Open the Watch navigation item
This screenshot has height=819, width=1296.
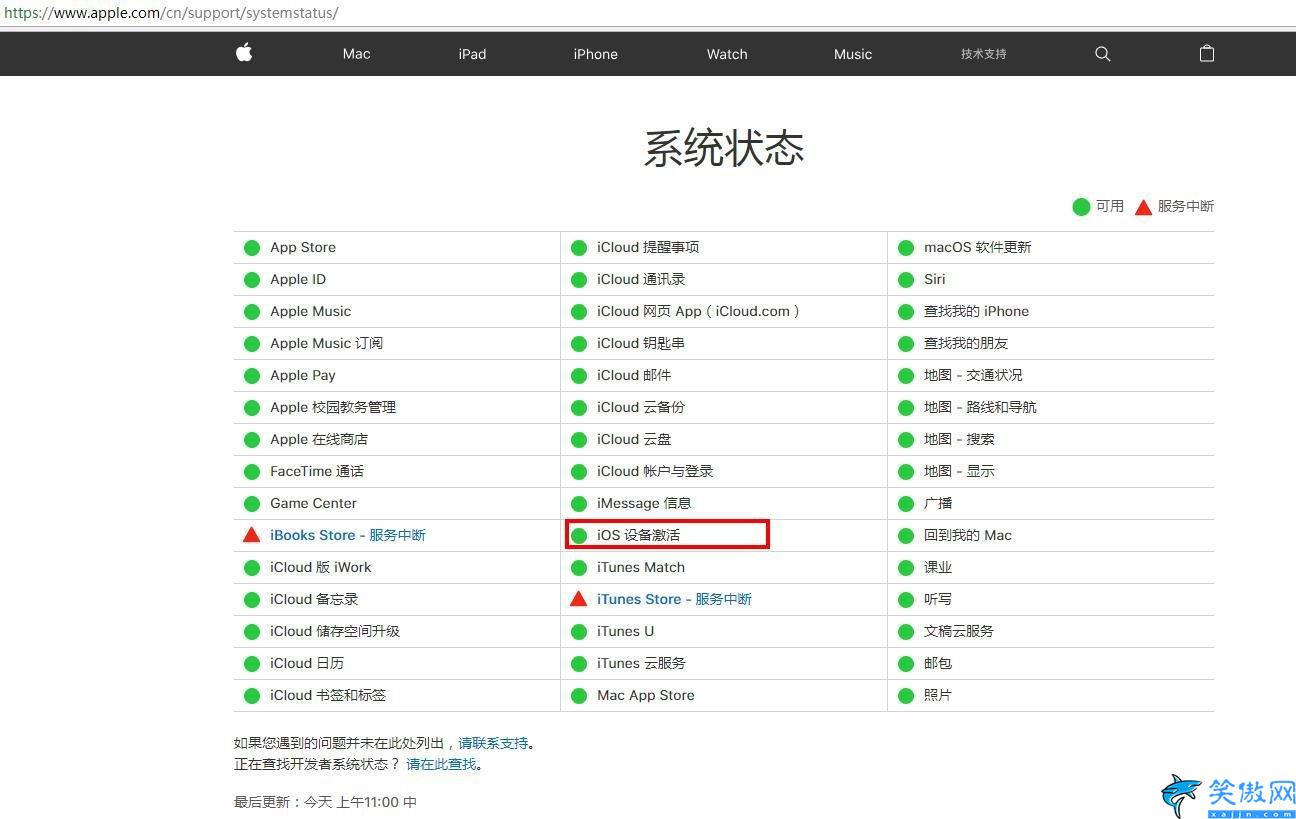[727, 54]
